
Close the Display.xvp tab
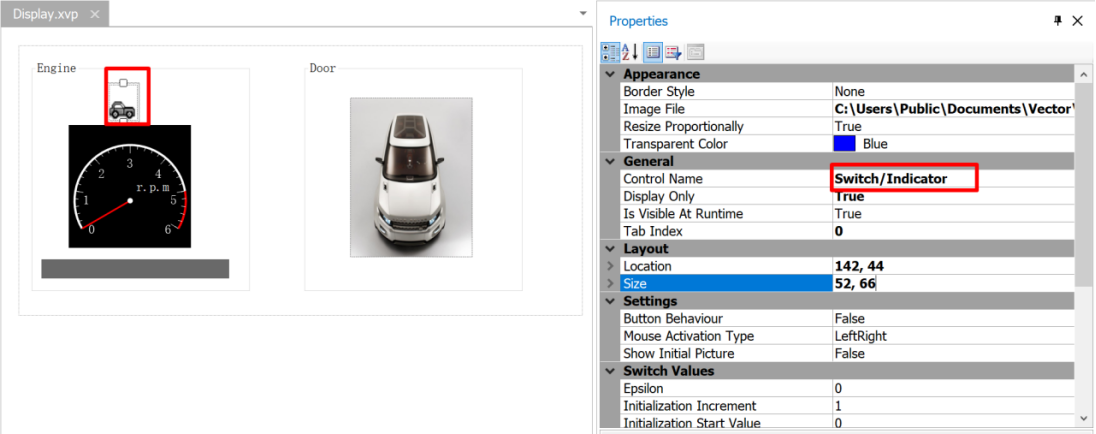(x=95, y=14)
